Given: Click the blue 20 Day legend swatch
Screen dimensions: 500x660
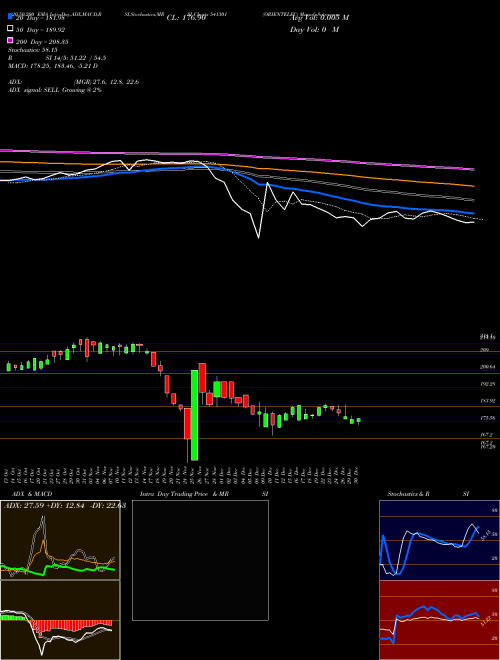Looking at the screenshot, I should click(x=10, y=16).
